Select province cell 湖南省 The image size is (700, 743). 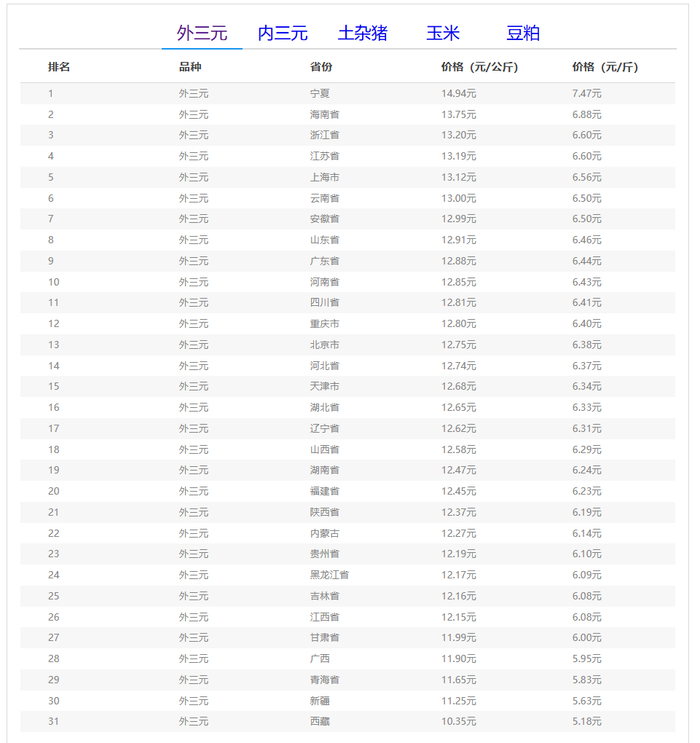pyautogui.click(x=325, y=470)
